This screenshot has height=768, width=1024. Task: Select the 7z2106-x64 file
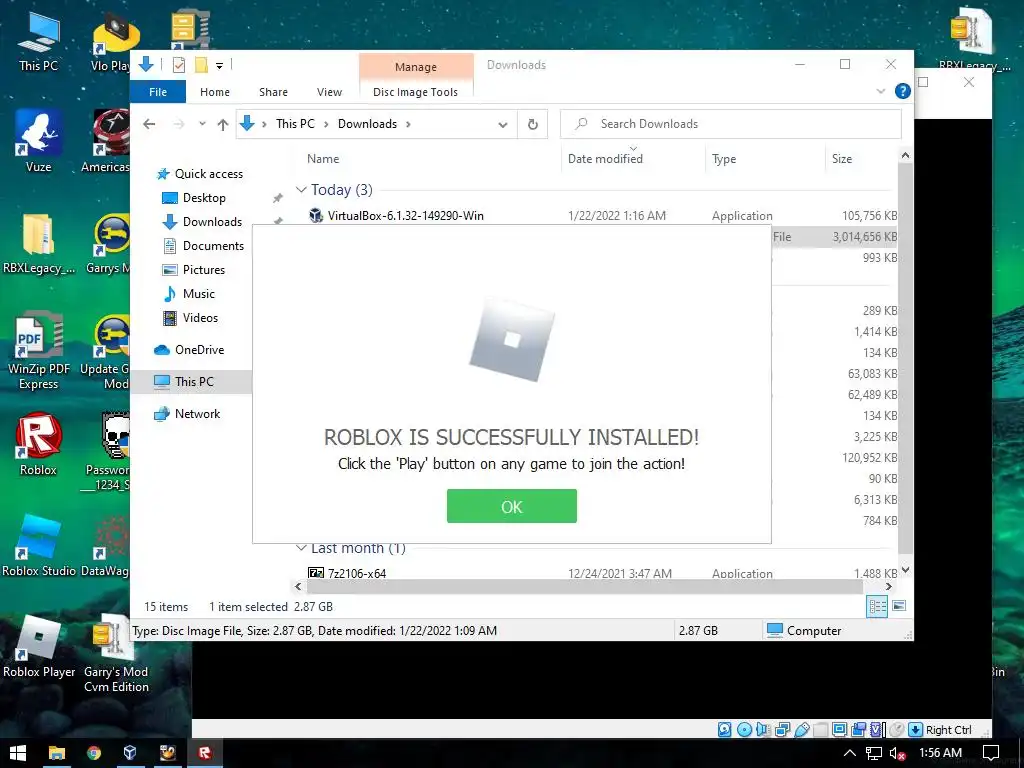click(x=356, y=573)
